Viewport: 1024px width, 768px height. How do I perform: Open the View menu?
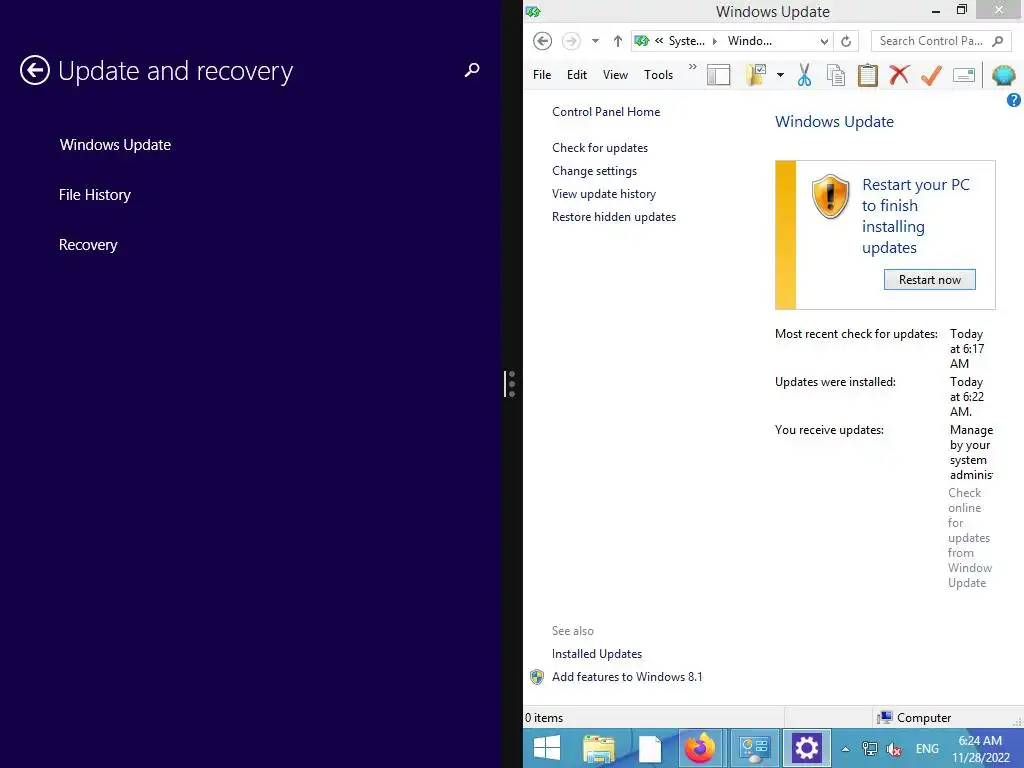[615, 74]
